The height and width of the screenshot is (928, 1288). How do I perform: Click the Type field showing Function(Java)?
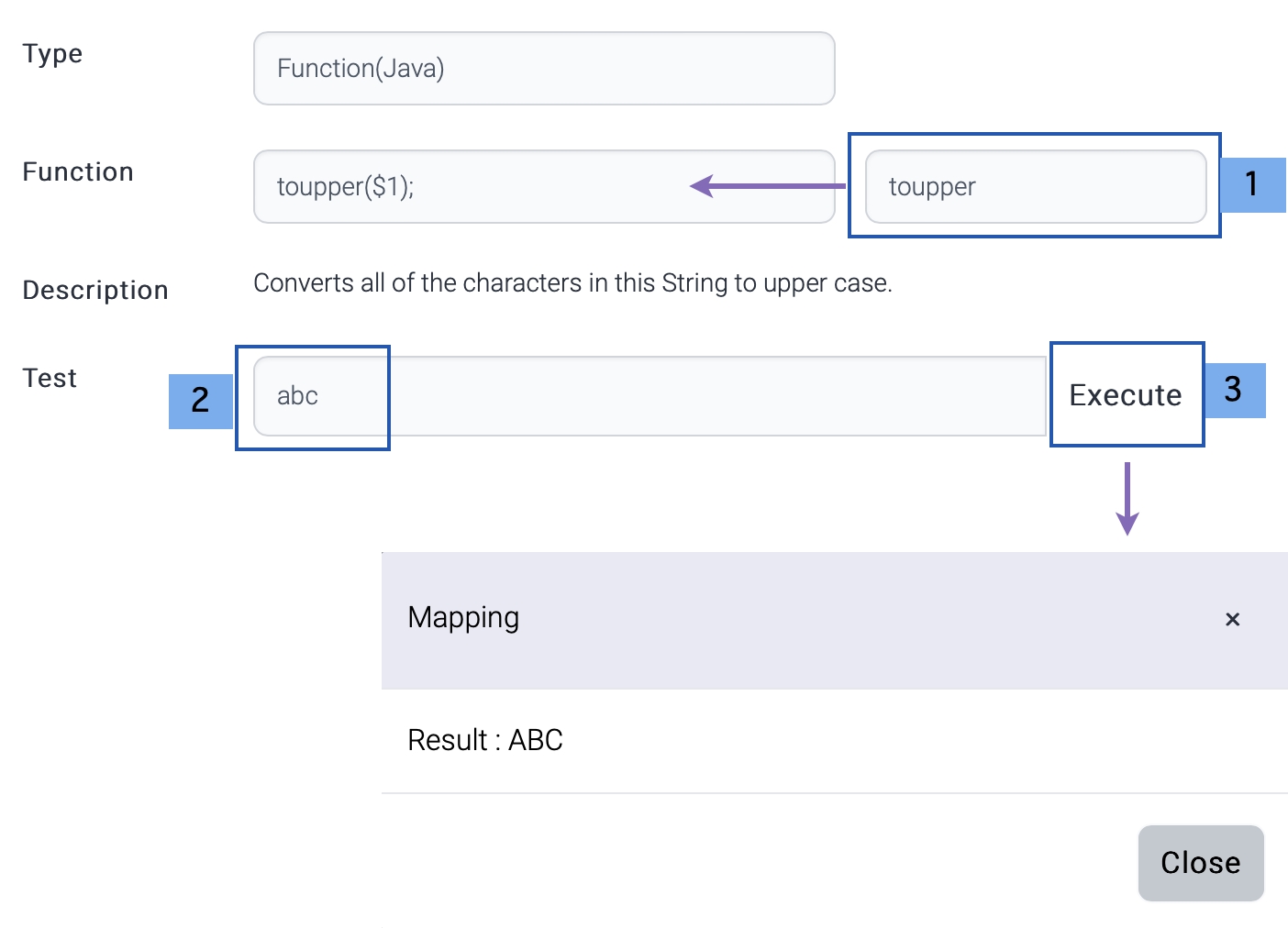click(544, 69)
